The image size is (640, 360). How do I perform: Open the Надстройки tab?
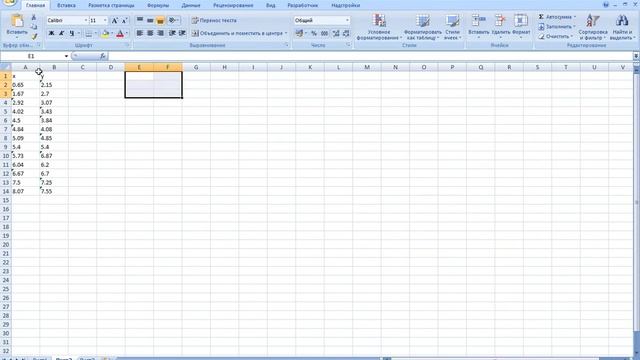(345, 5)
